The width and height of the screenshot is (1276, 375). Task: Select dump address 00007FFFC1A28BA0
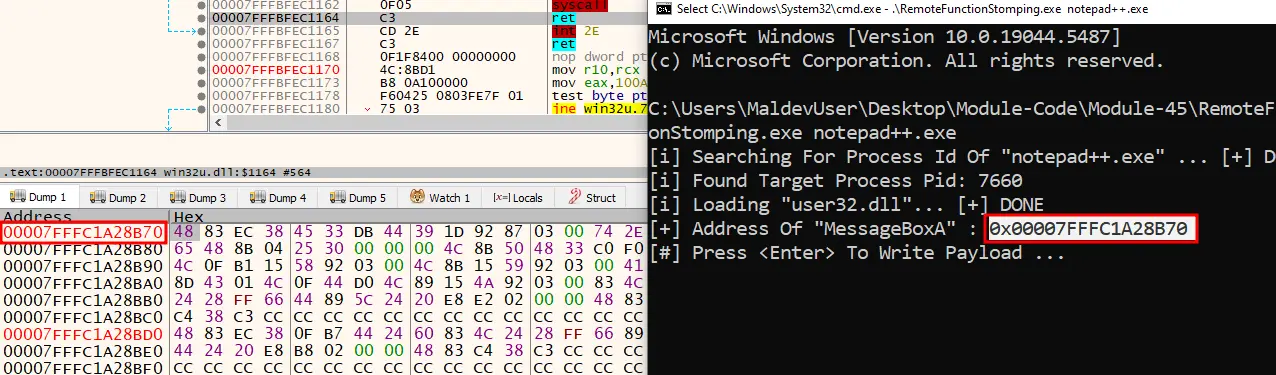[83, 283]
